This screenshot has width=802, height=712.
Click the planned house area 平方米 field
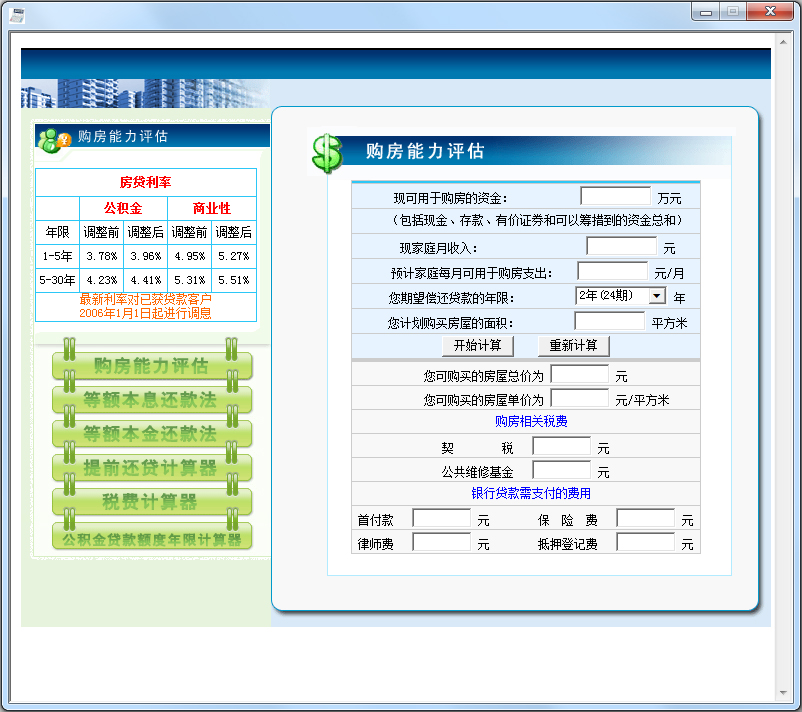coord(610,321)
